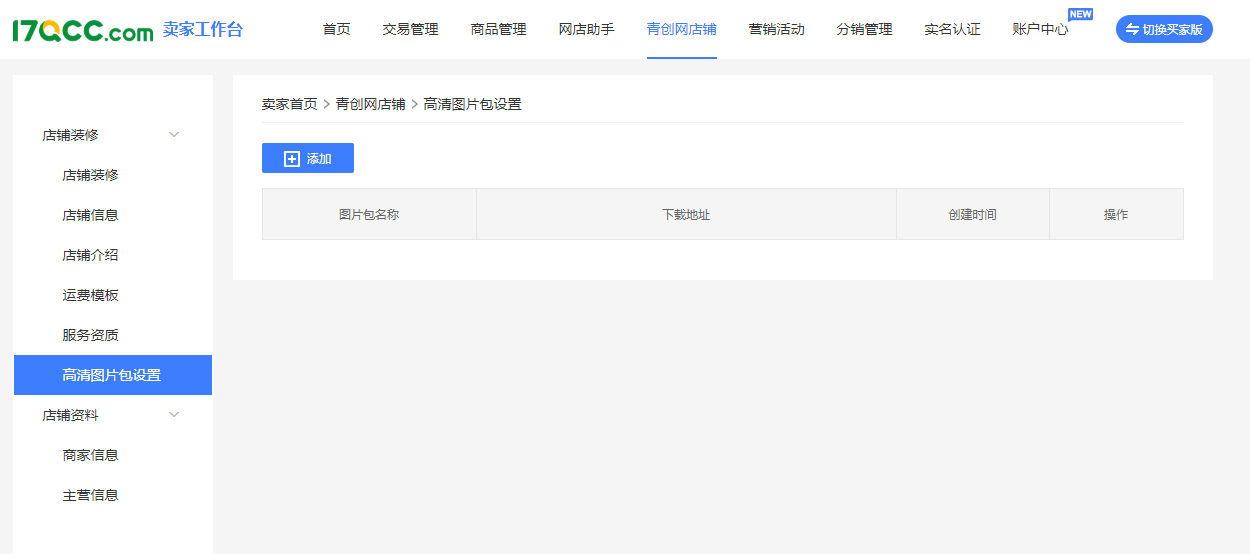1250x554 pixels.
Task: Open 店铺信息 in the sidebar
Action: (x=90, y=215)
